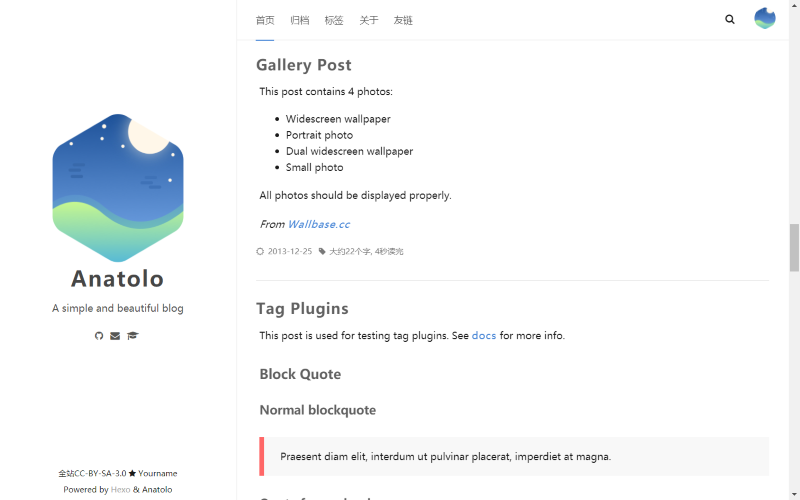Open the 关于 about page
The height and width of the screenshot is (500, 800).
pos(369,20)
